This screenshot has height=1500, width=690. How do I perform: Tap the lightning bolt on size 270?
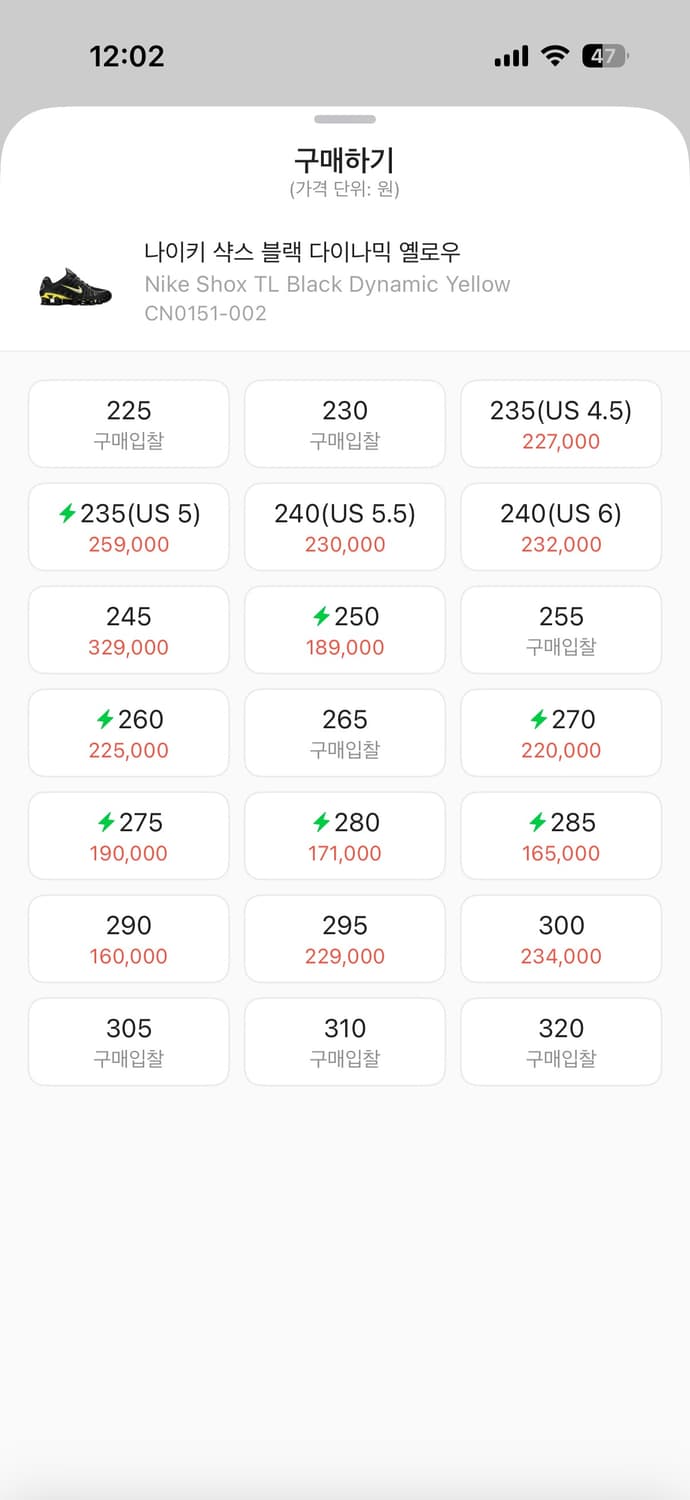click(538, 720)
